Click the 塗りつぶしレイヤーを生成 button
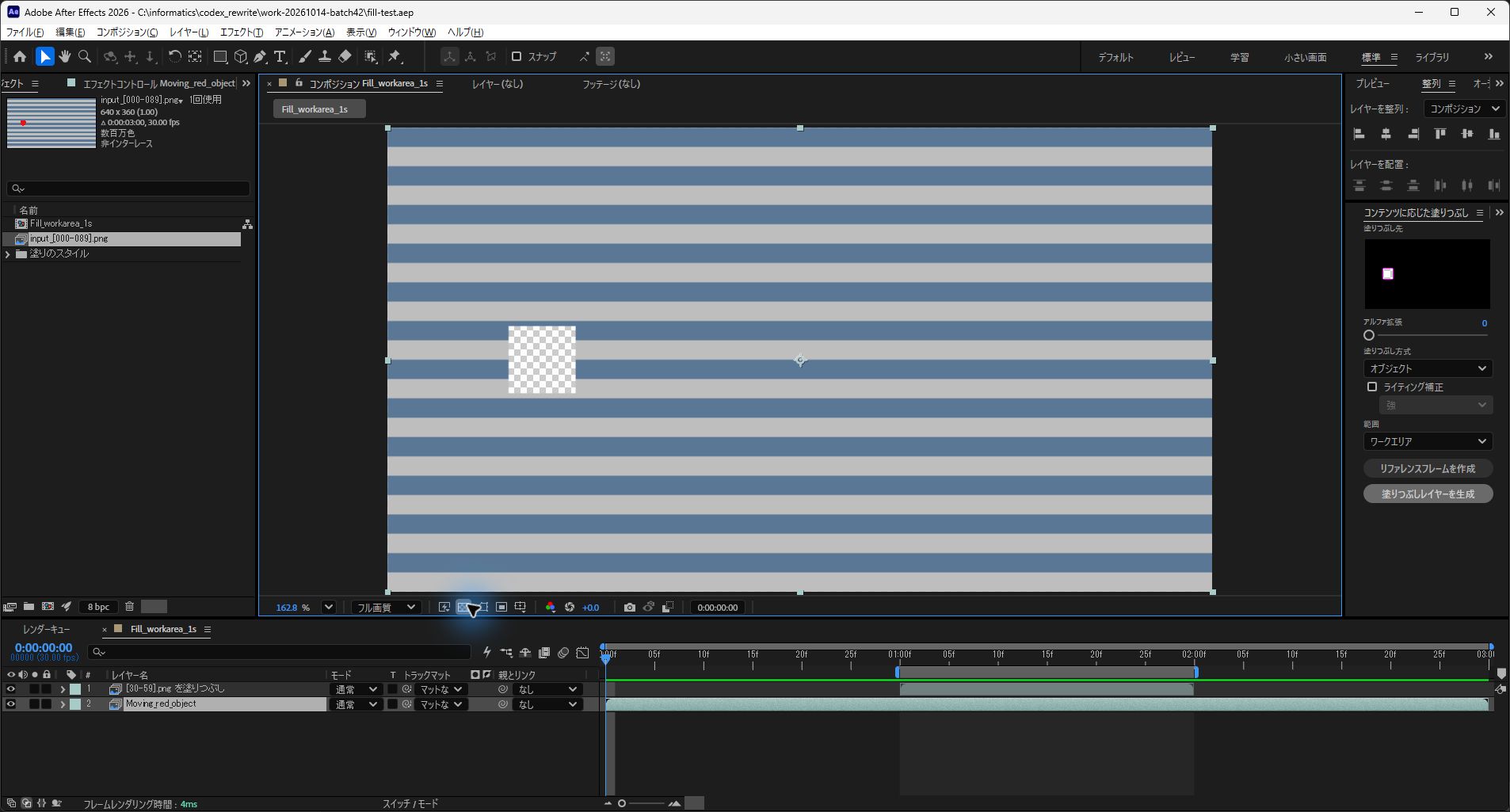The image size is (1510, 812). coord(1428,494)
